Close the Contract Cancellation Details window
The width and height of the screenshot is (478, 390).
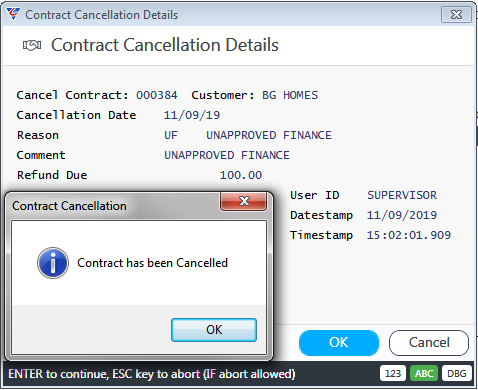(x=456, y=15)
